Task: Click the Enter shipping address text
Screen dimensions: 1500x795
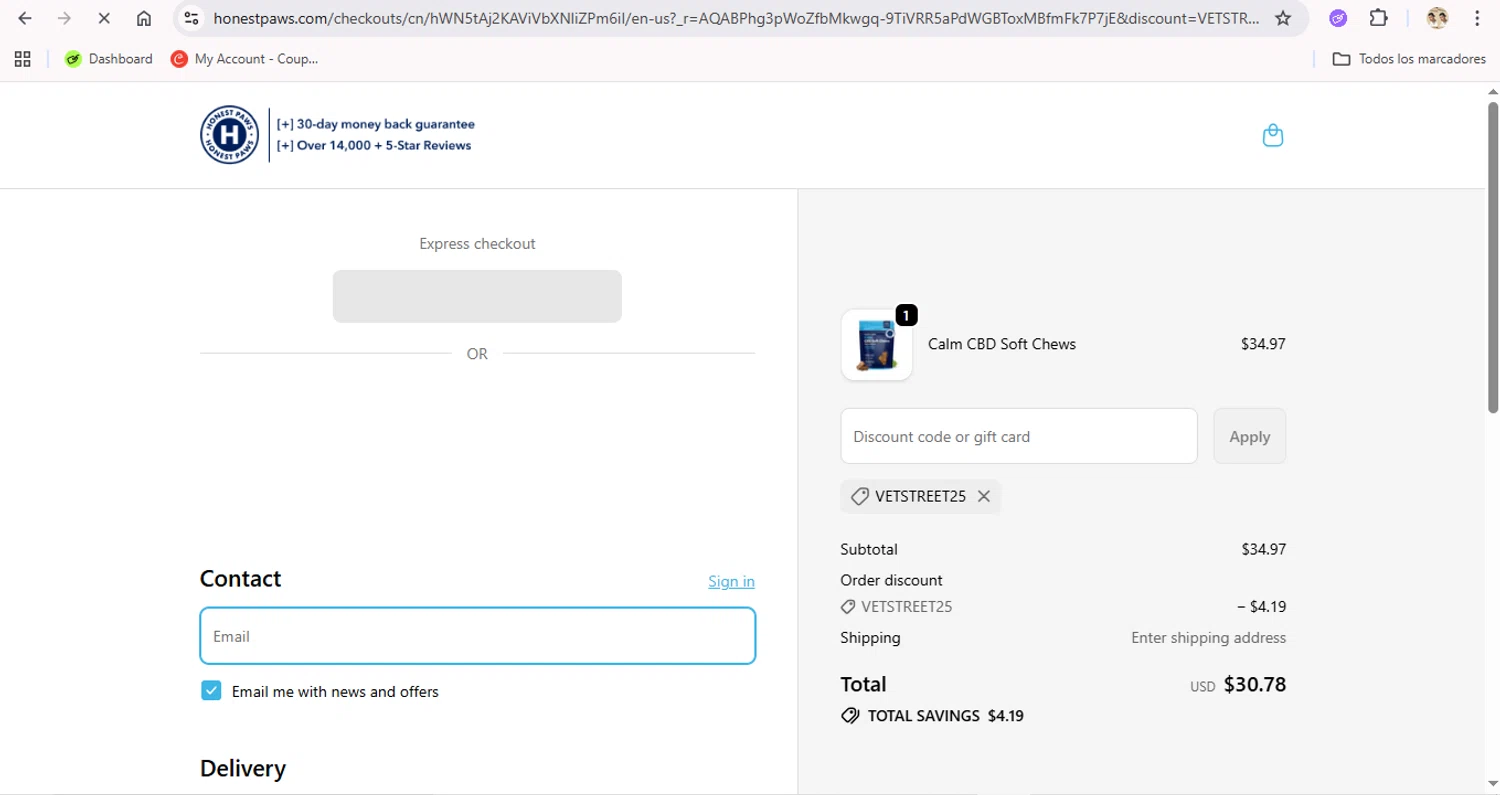Action: [x=1208, y=638]
